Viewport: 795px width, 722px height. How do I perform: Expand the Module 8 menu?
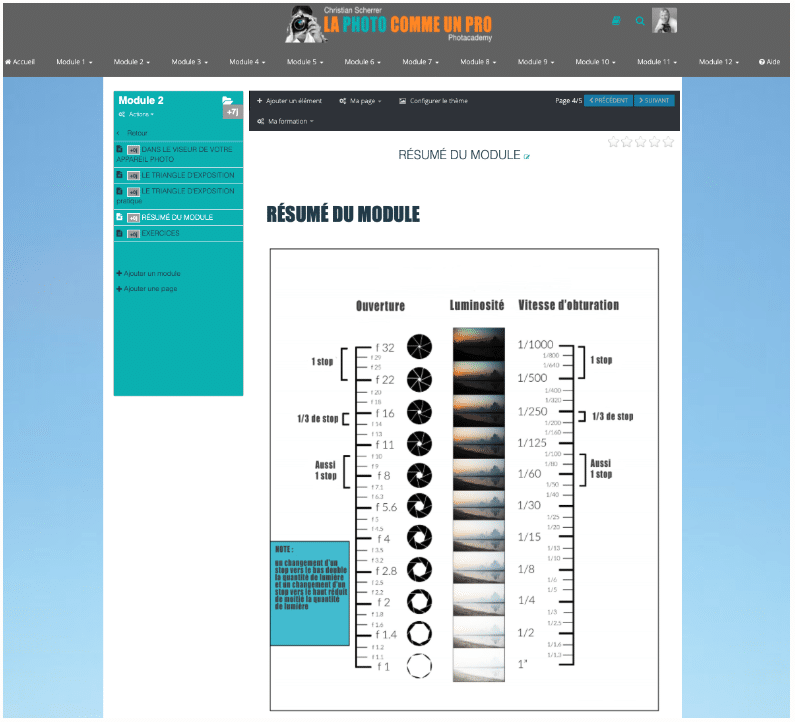478,62
